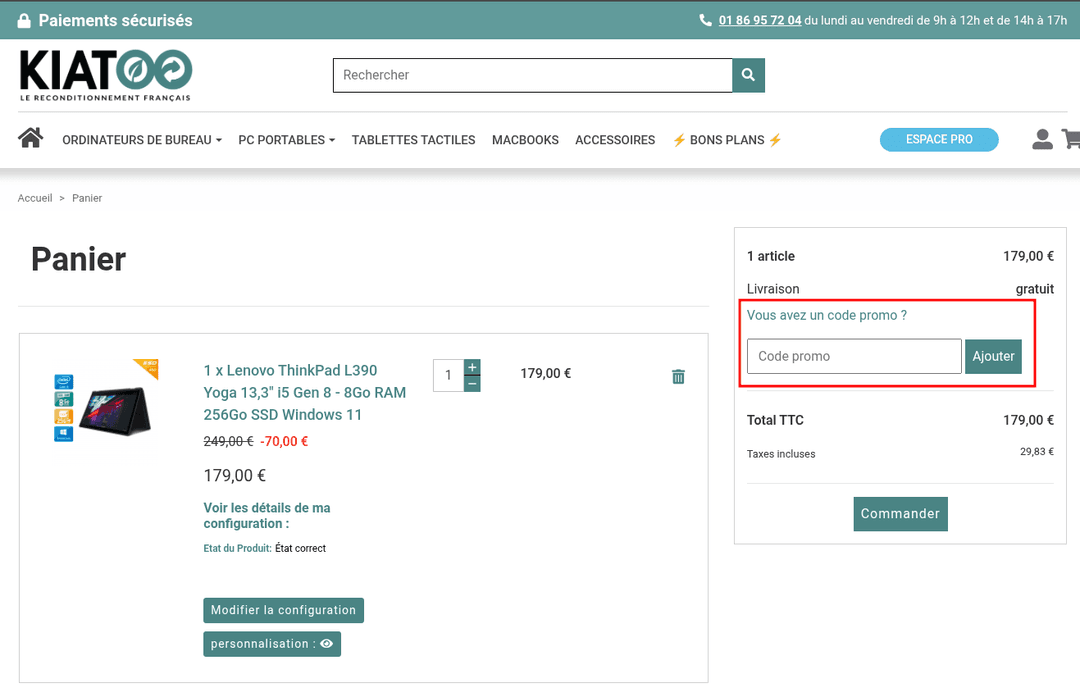Click the lock icon beside Paiements sécurisés
Viewport: 1080px width, 692px height.
tap(24, 21)
